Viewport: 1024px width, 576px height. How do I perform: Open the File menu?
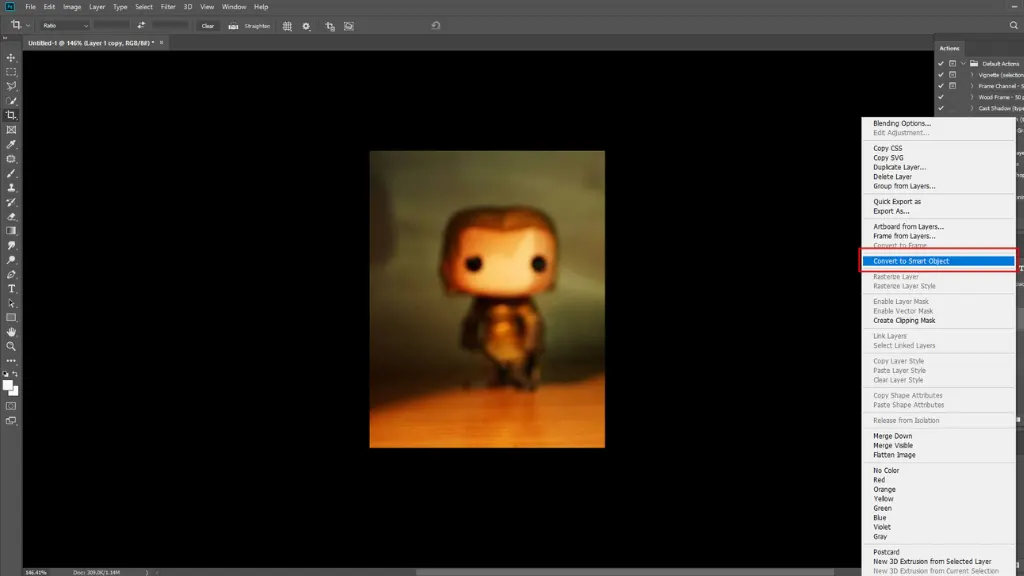tap(30, 7)
